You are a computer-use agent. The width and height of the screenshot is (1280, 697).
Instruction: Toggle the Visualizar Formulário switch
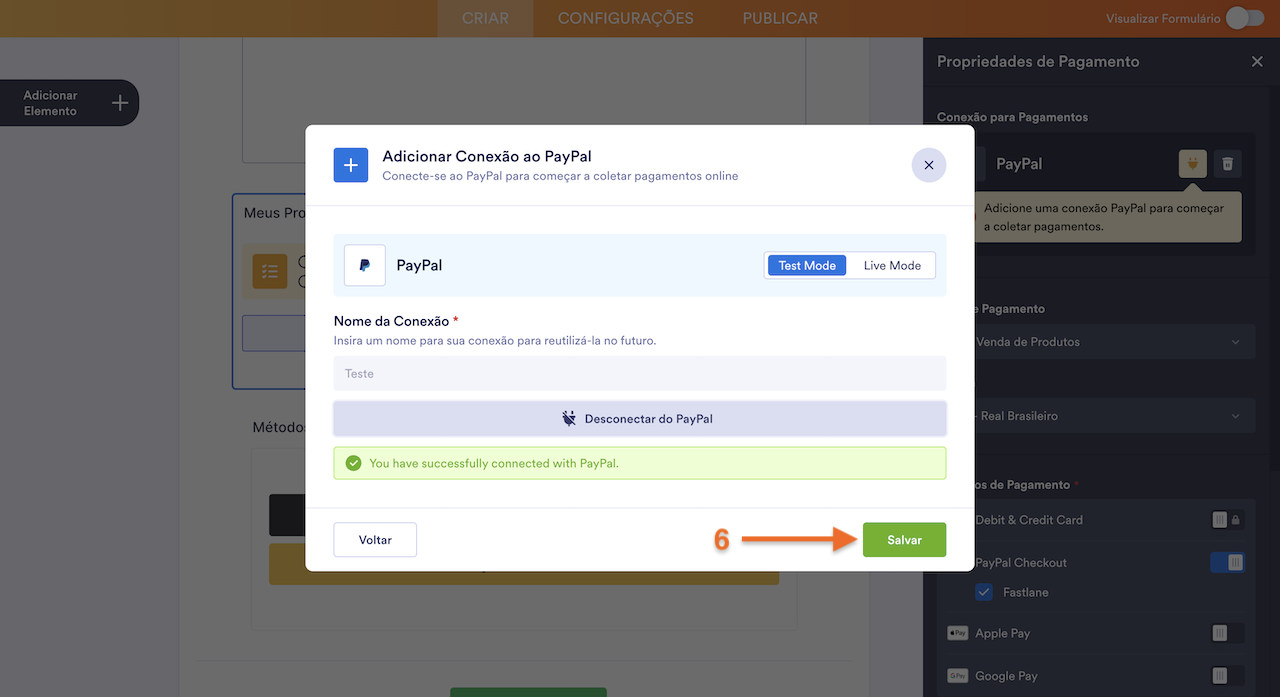1244,18
